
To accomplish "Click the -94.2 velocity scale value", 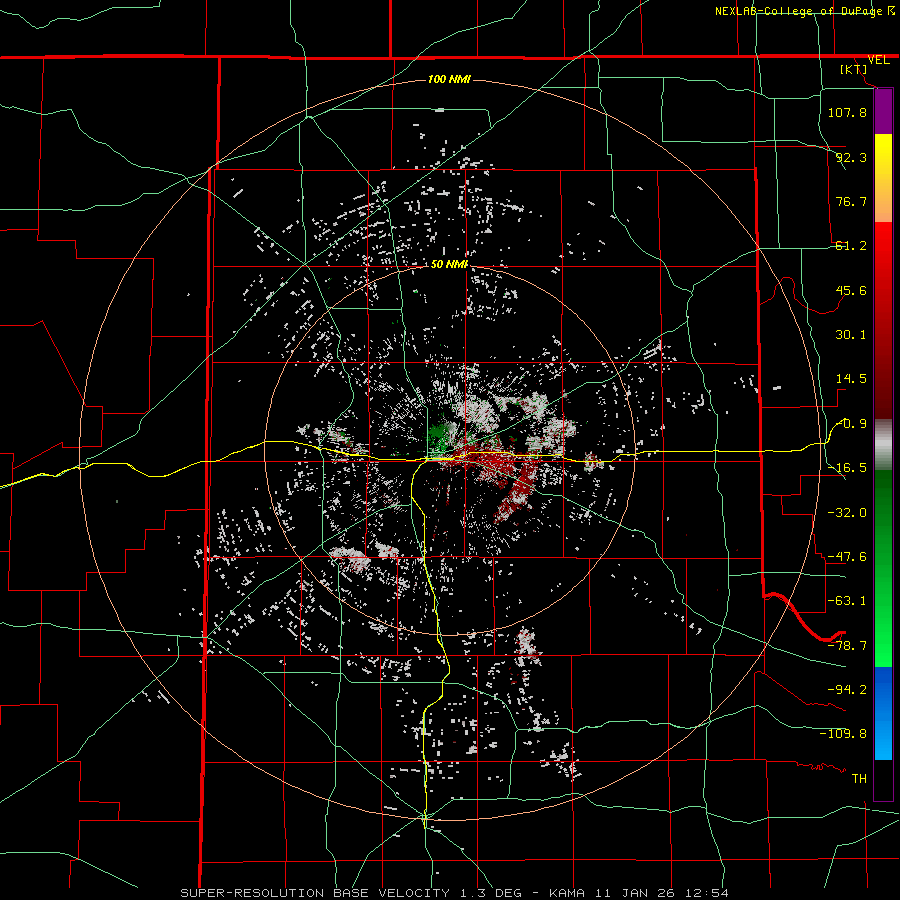I will tap(847, 689).
